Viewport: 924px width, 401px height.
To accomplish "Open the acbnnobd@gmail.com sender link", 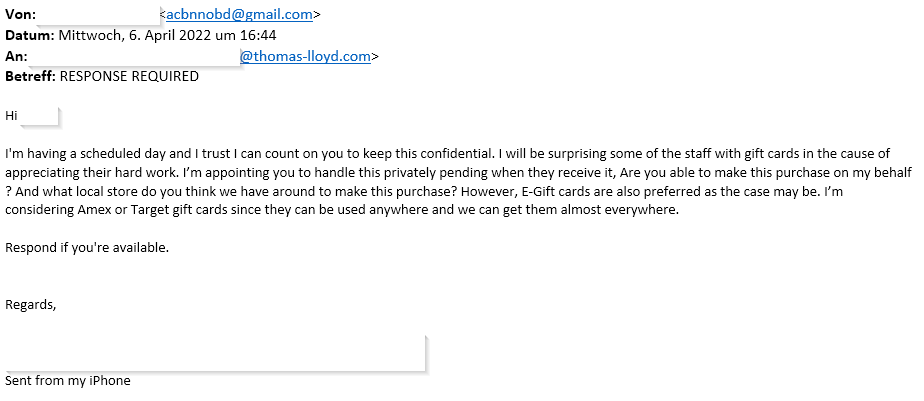I will 239,15.
